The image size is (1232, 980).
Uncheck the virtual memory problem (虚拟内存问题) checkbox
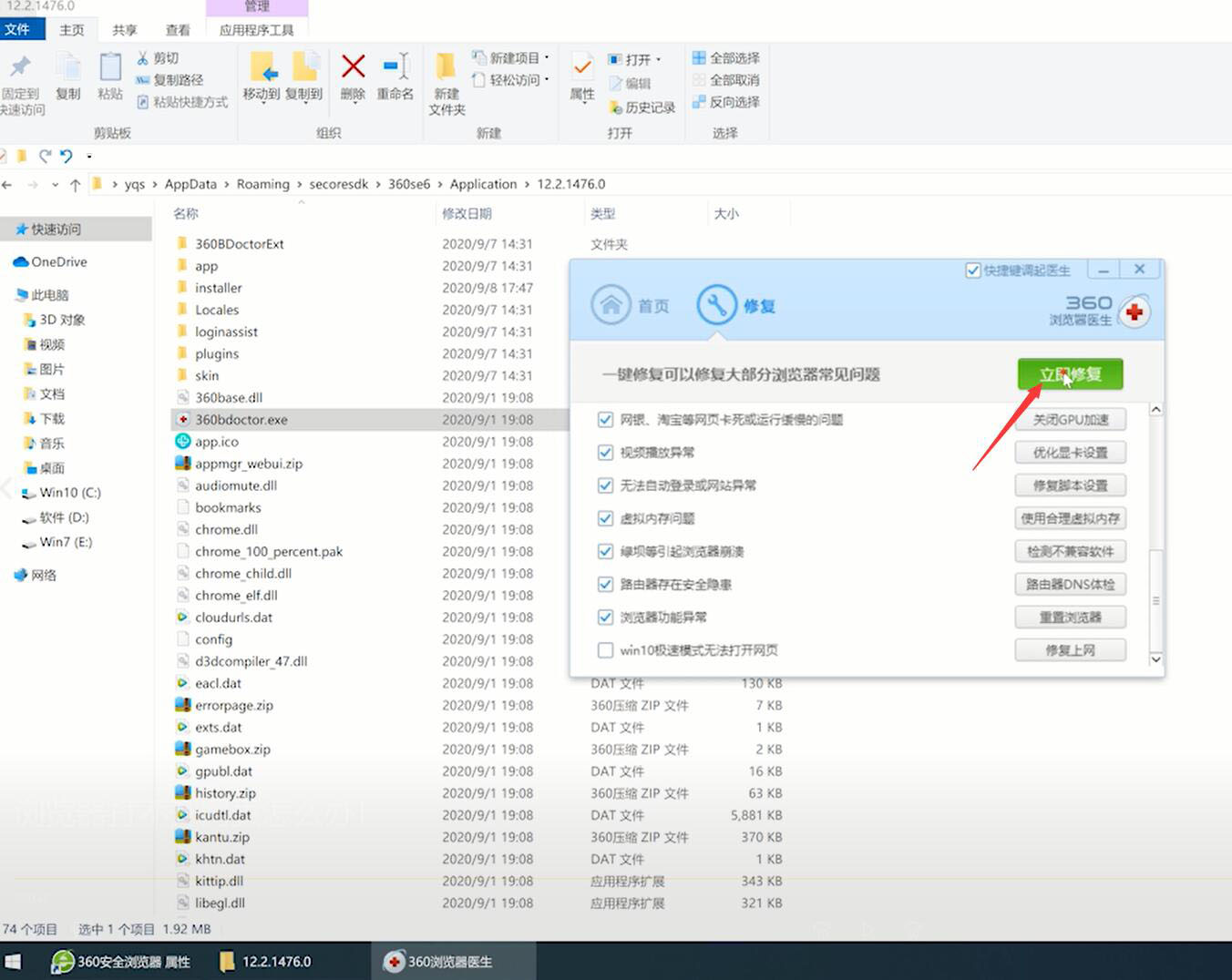605,518
